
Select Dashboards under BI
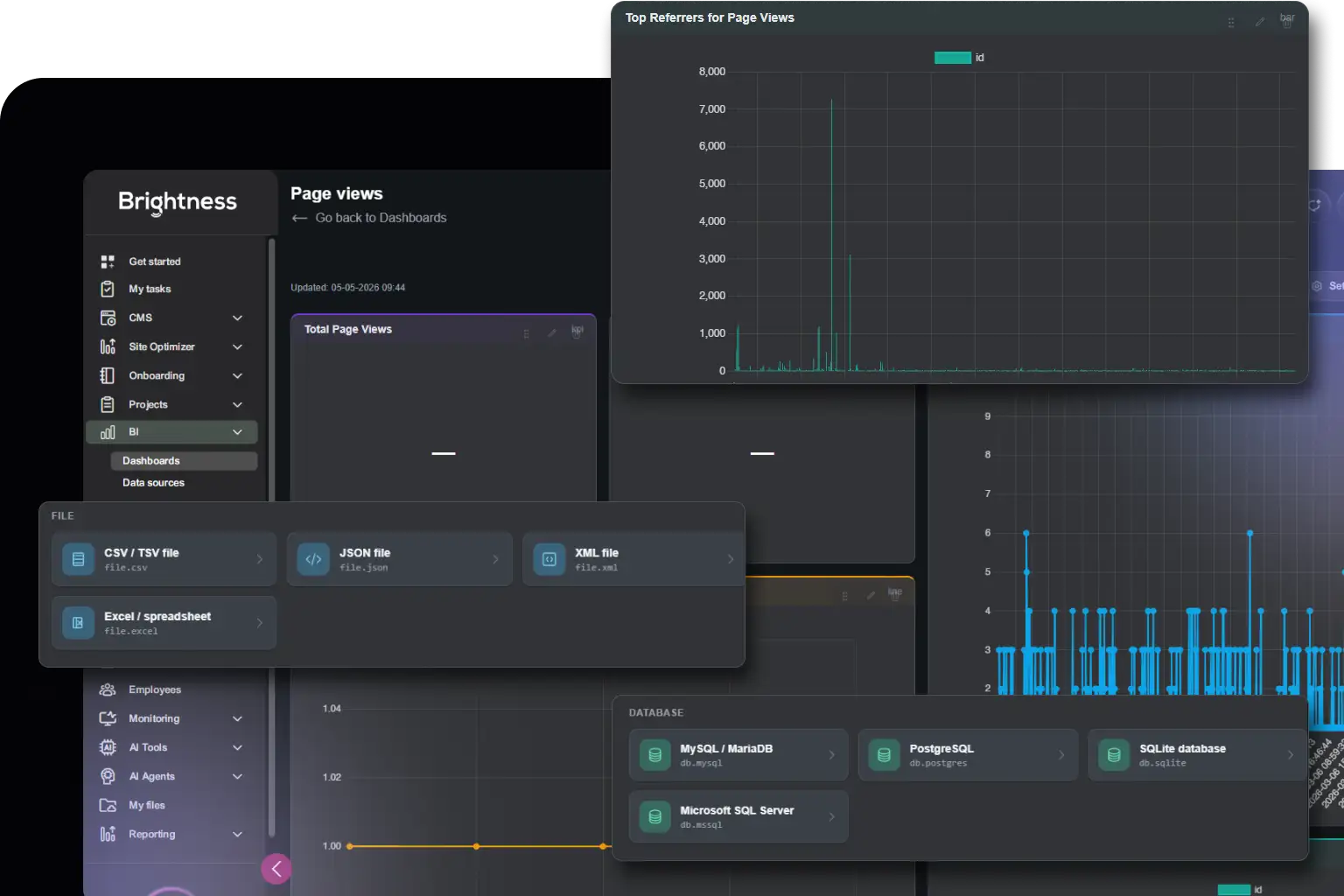coord(184,460)
